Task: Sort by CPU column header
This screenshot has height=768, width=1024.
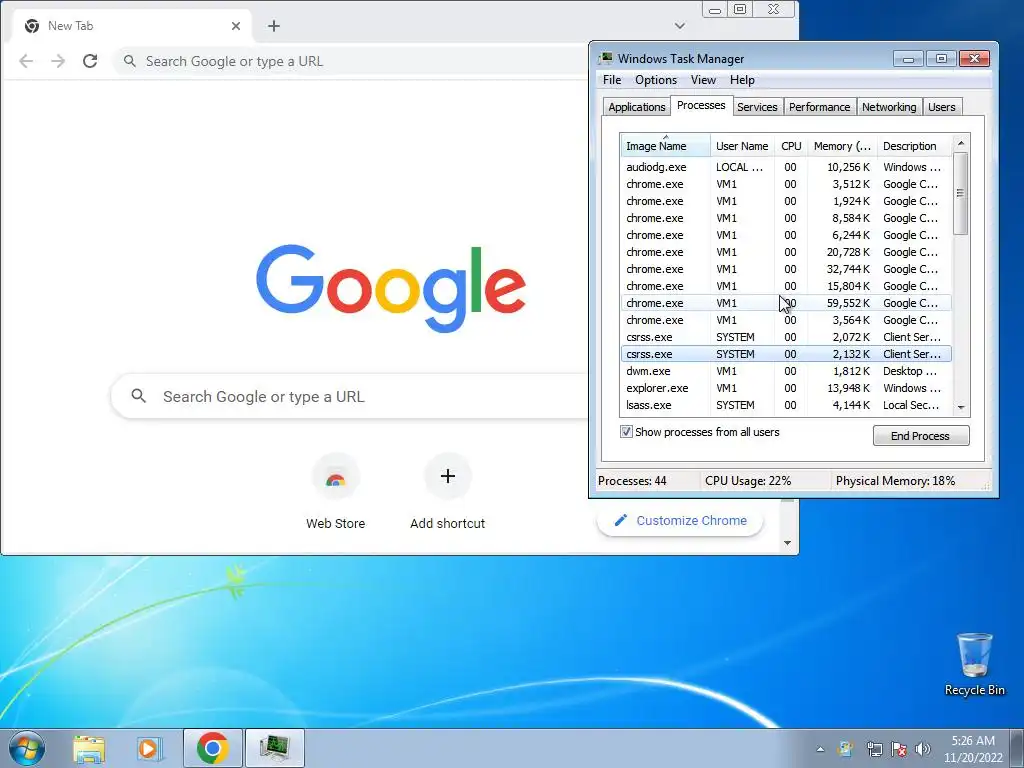Action: (791, 146)
